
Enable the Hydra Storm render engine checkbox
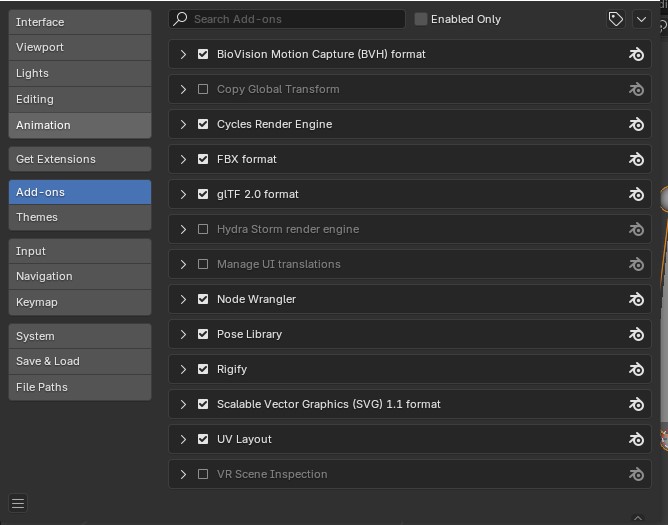[203, 229]
